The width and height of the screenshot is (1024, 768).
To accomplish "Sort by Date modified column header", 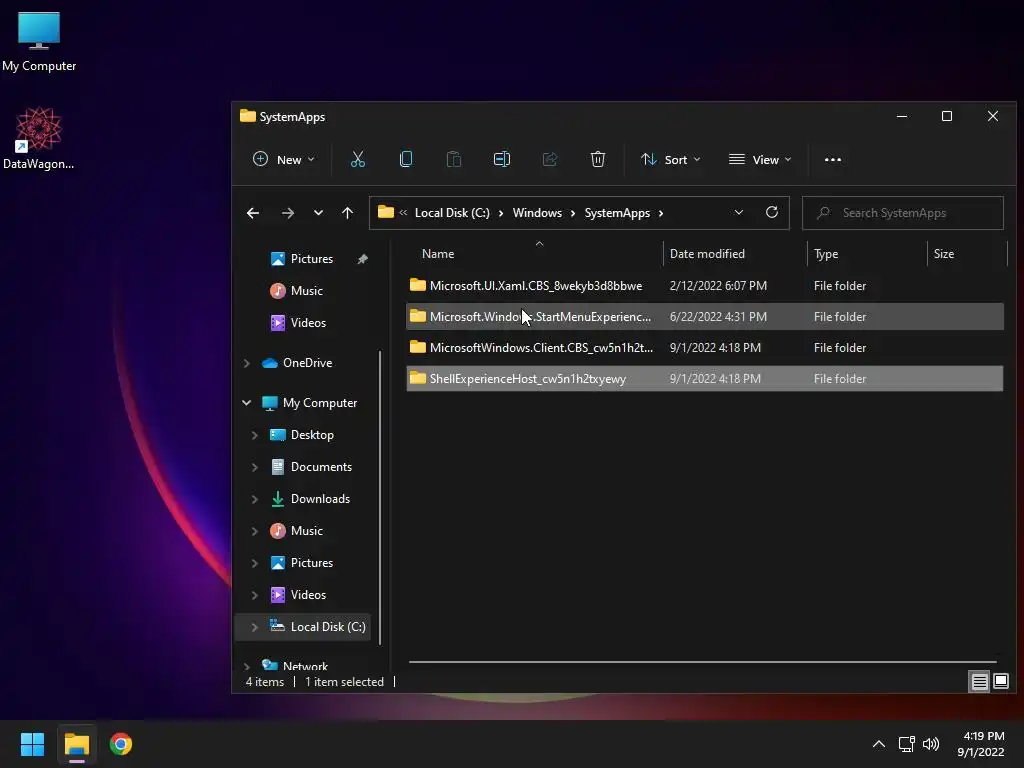I will click(735, 254).
